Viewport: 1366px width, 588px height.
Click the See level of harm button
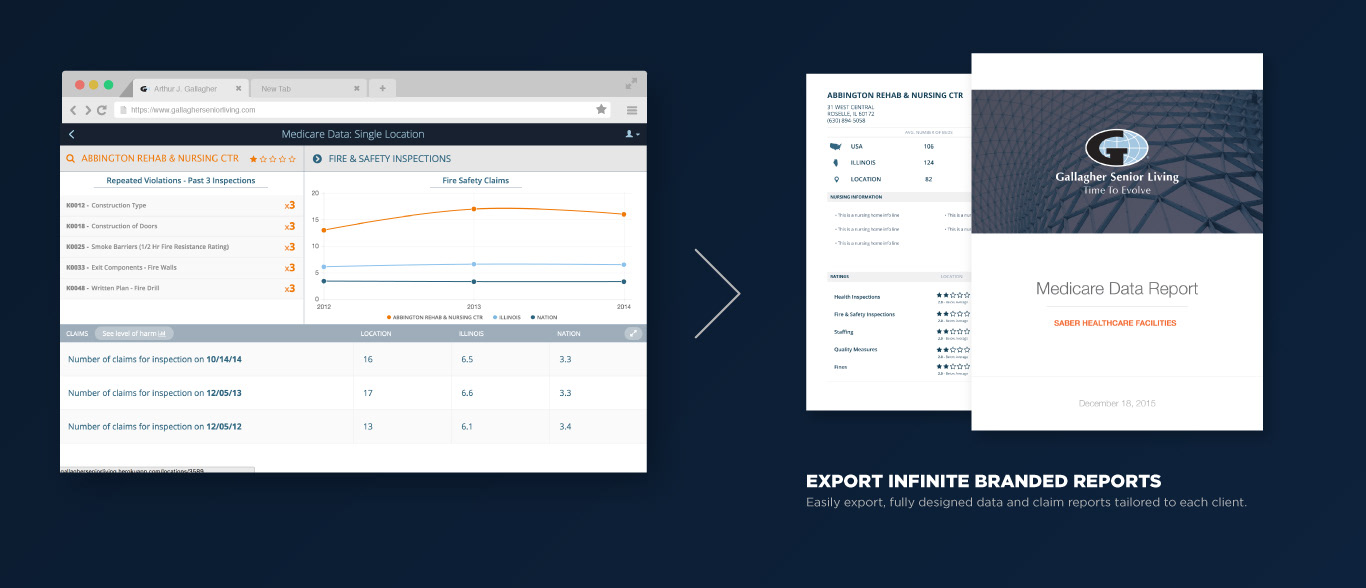tap(135, 333)
